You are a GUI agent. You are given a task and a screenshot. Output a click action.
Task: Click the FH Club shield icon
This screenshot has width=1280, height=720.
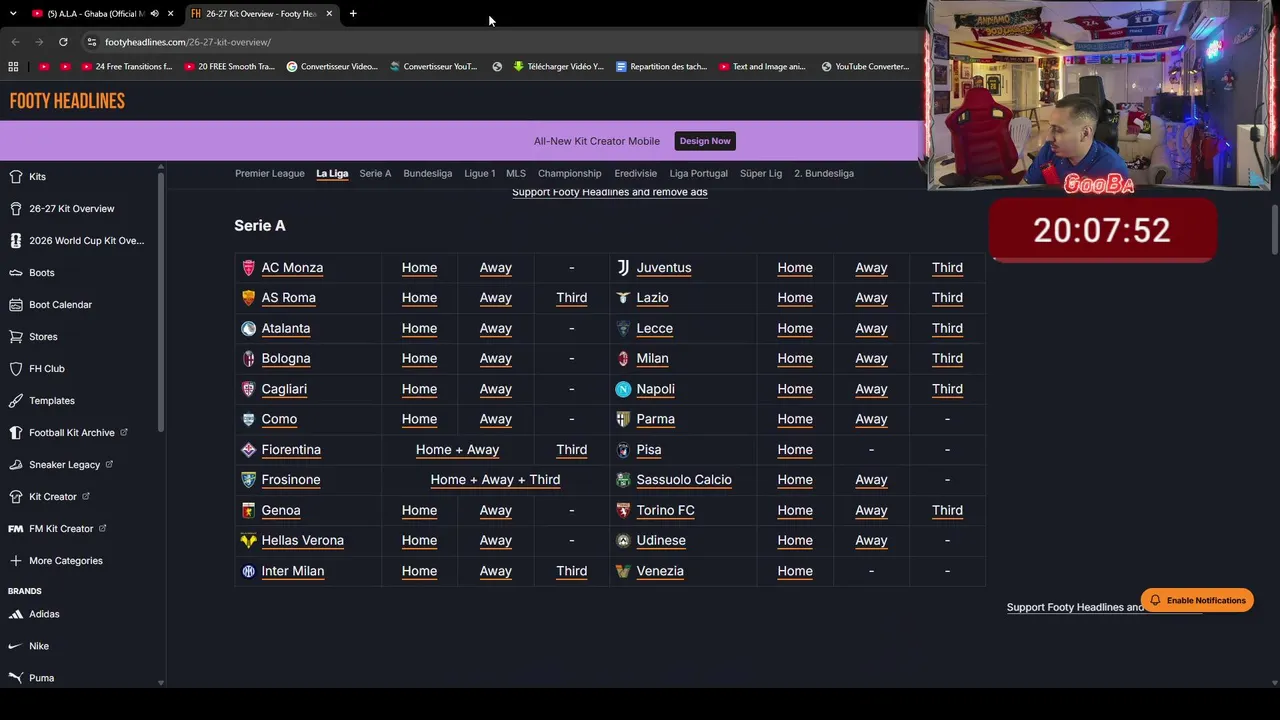click(15, 369)
